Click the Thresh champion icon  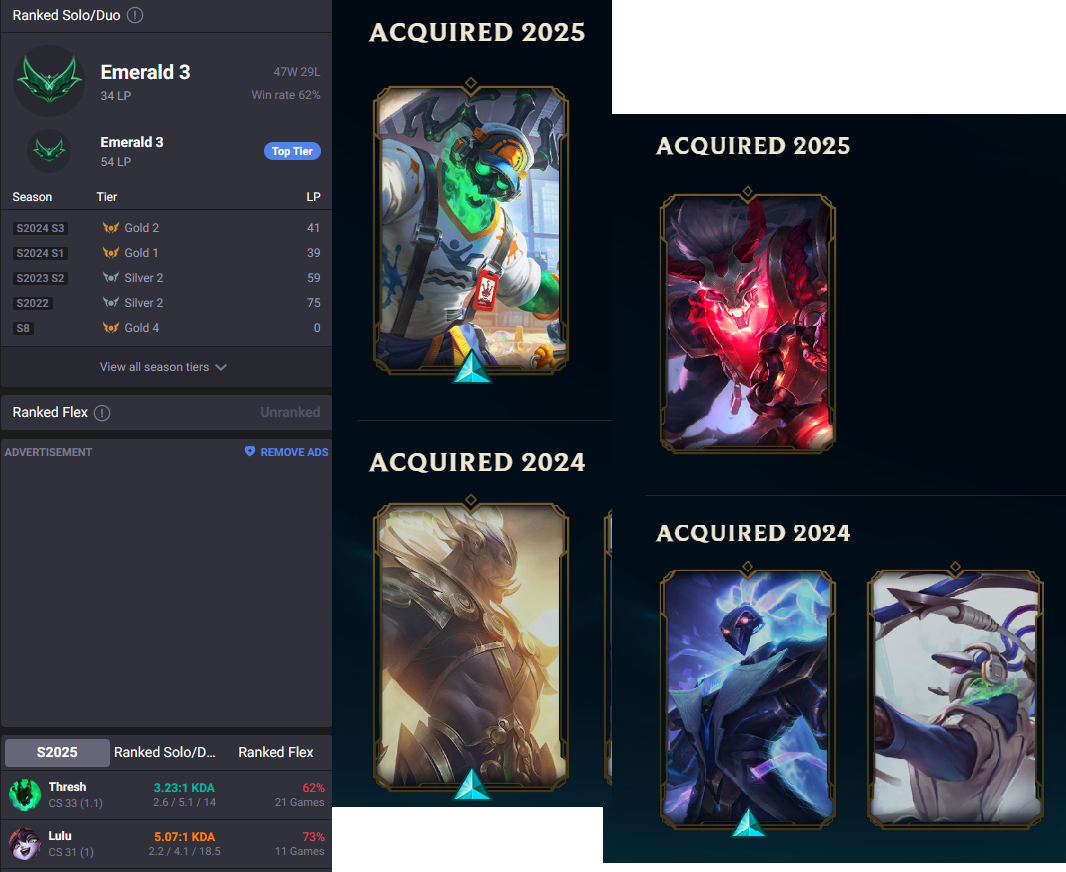tap(25, 795)
